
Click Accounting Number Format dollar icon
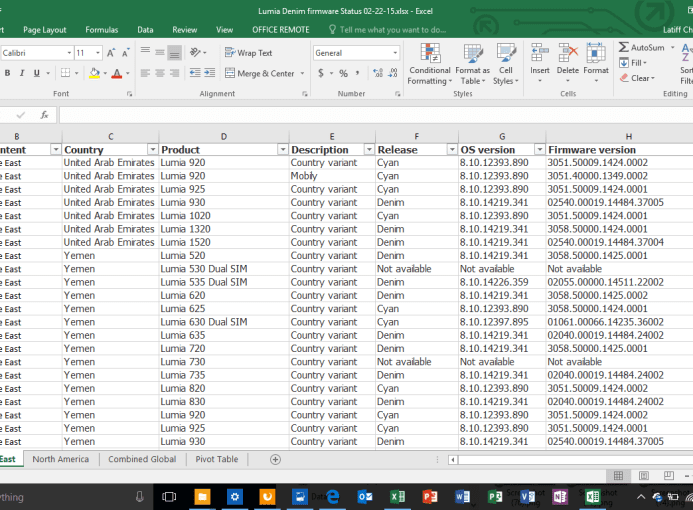321,73
